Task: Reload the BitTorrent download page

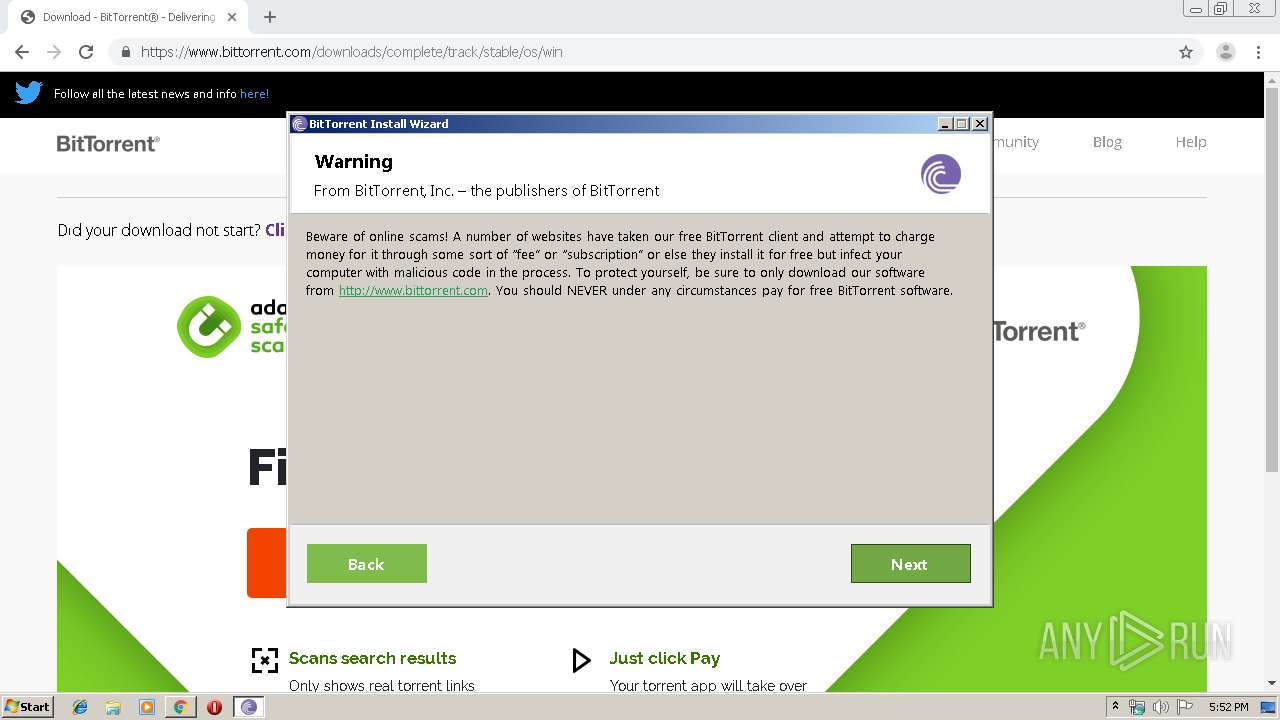Action: 86,52
